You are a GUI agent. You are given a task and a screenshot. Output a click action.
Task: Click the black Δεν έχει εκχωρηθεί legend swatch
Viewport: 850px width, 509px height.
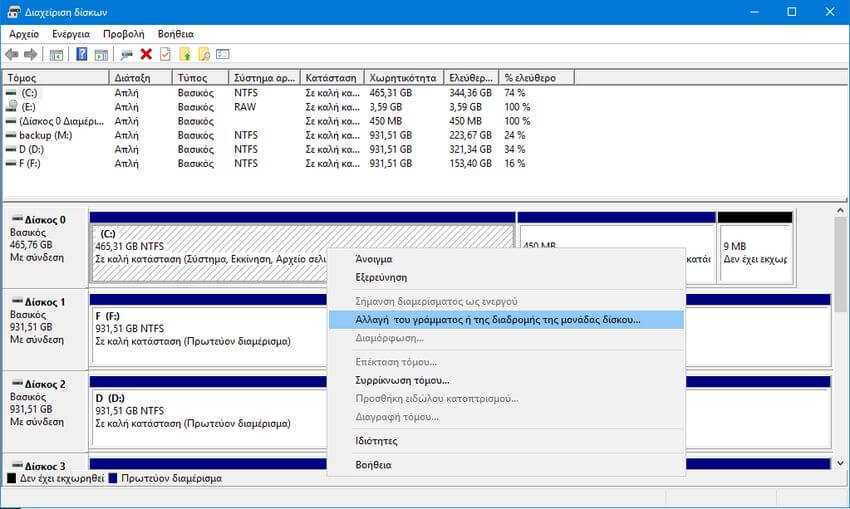[11, 479]
